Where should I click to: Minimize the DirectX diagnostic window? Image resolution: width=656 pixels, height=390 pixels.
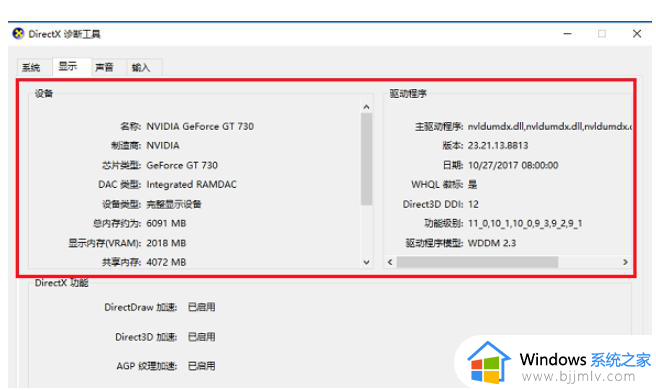(567, 33)
